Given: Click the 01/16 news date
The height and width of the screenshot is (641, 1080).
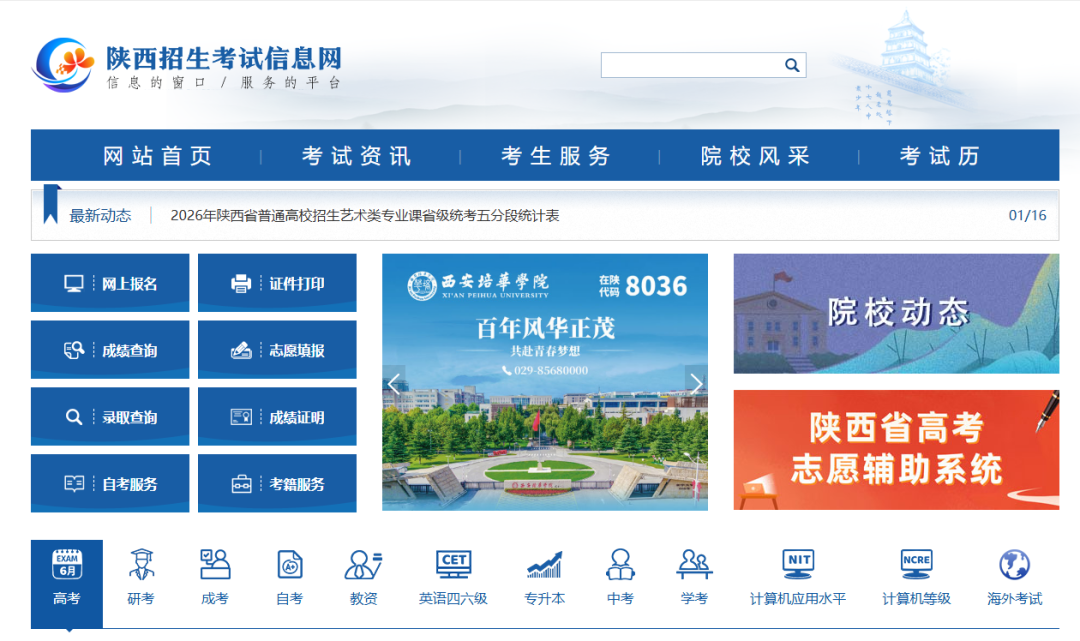Looking at the screenshot, I should (x=1027, y=216).
